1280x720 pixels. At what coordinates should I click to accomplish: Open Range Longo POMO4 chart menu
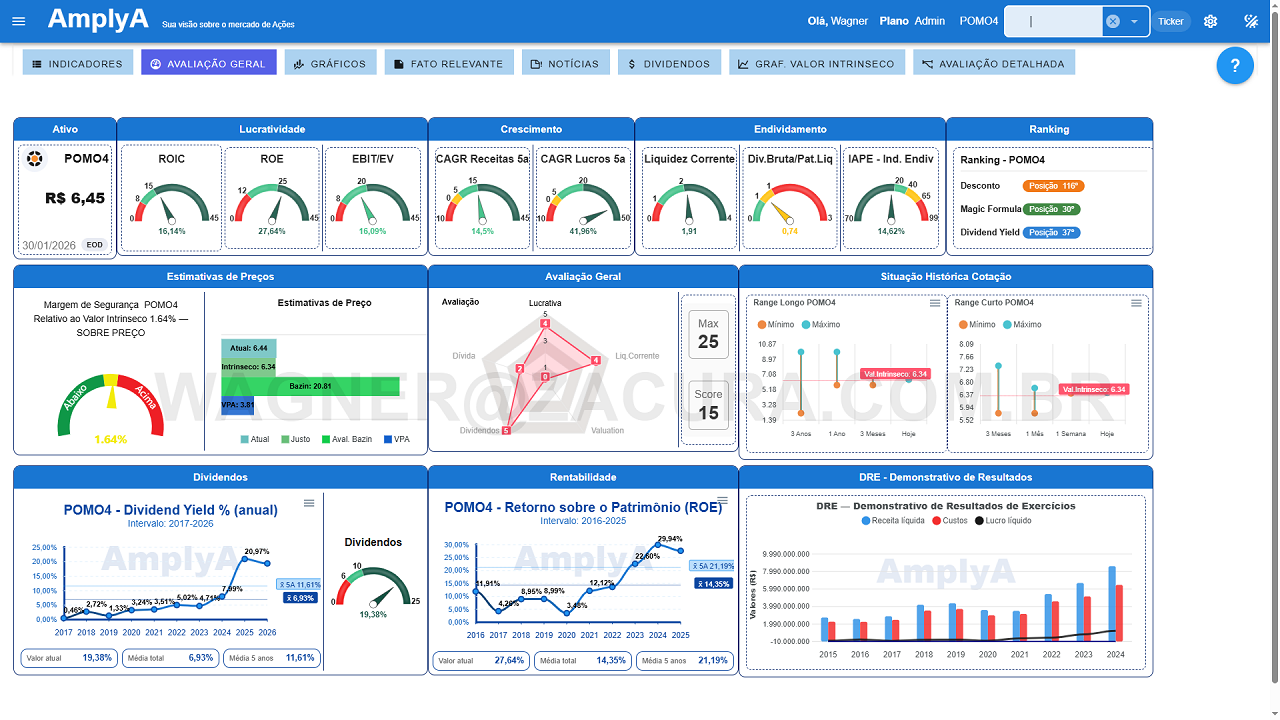[x=935, y=303]
